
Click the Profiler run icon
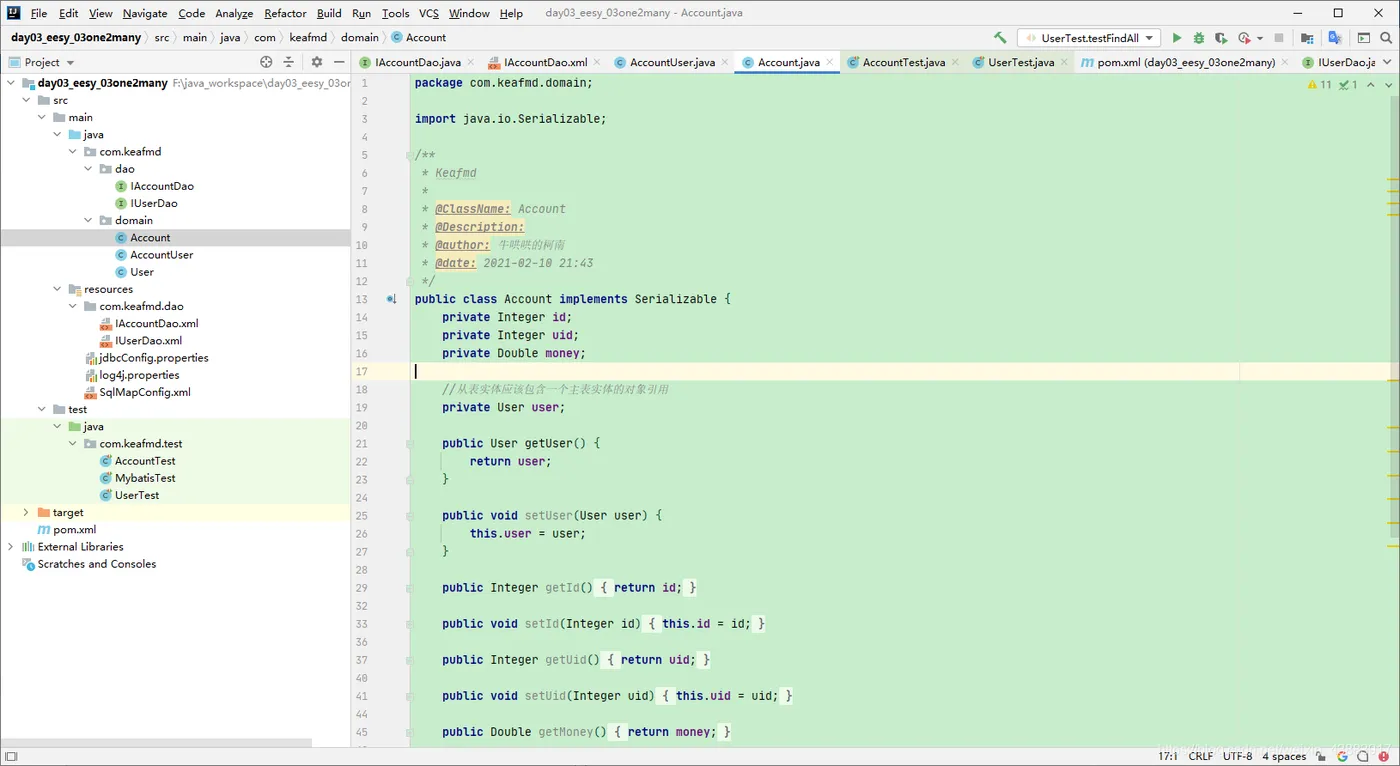(1244, 38)
